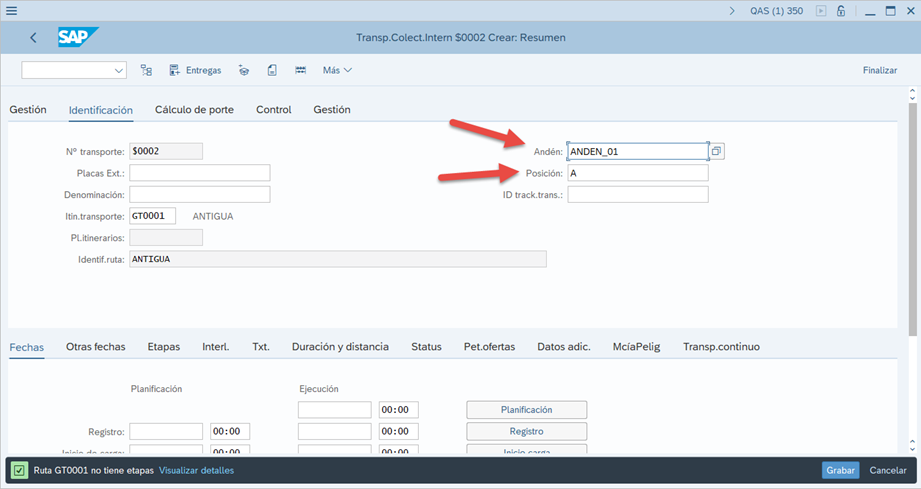Click the graduation cap toolbar icon
This screenshot has height=489, width=921.
coord(244,70)
